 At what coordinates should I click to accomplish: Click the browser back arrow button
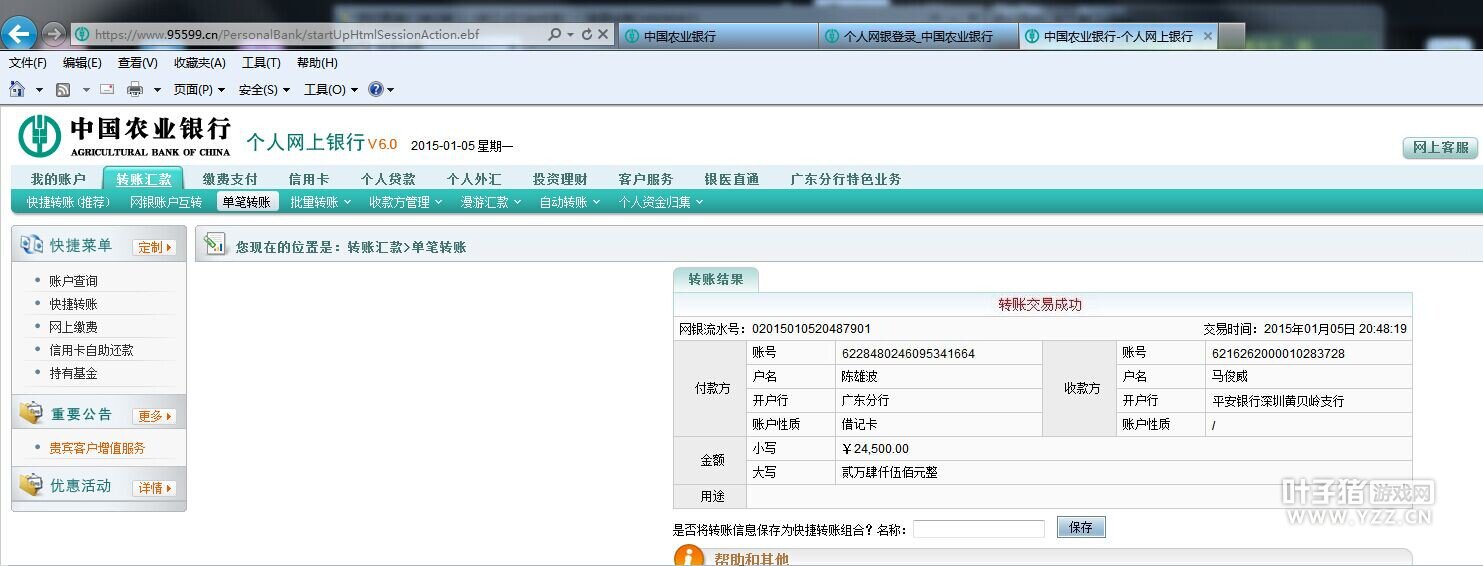click(20, 33)
